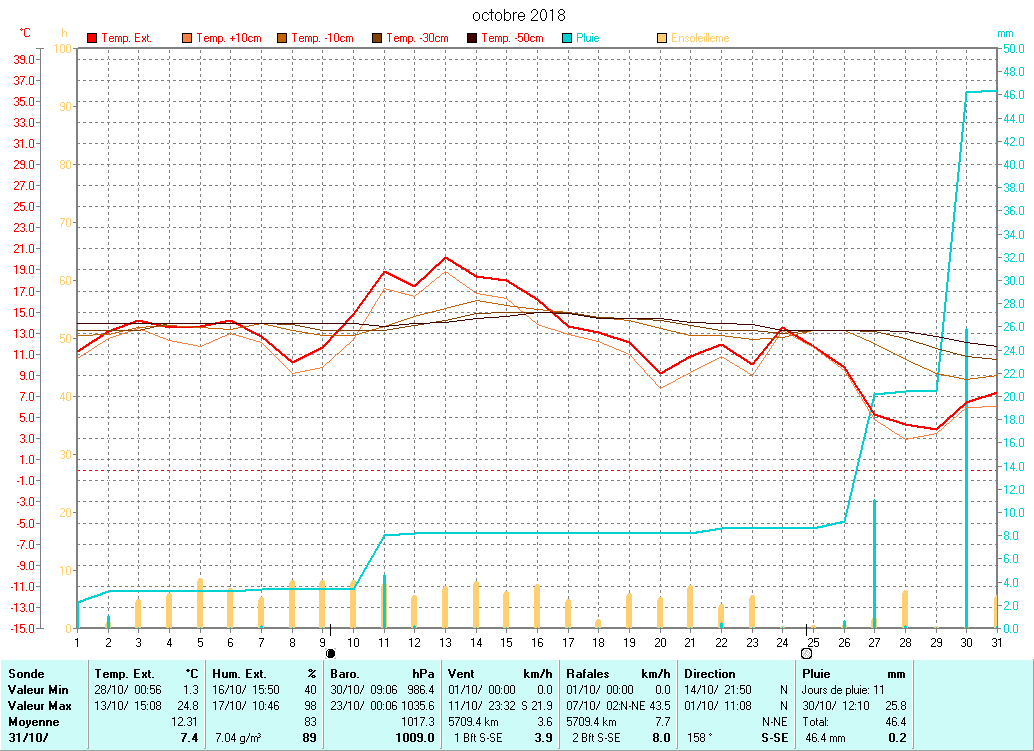Click the Valeur Max row label
This screenshot has height=751, width=1034.
(x=38, y=705)
